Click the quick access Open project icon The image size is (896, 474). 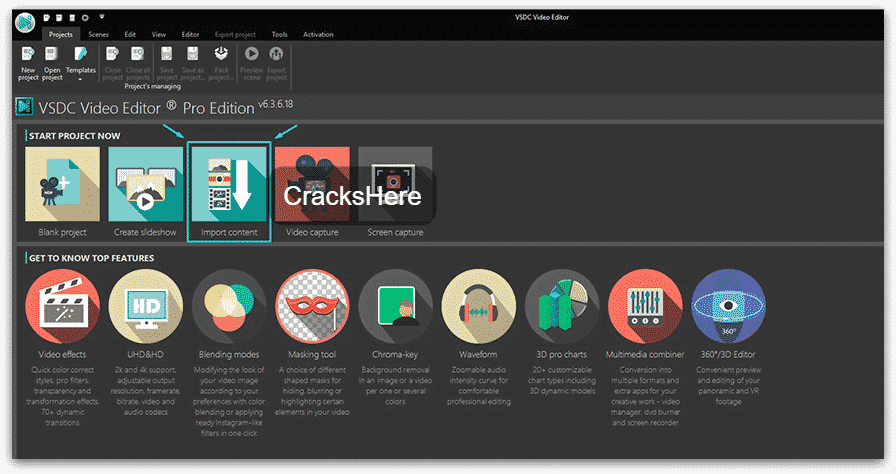[59, 18]
